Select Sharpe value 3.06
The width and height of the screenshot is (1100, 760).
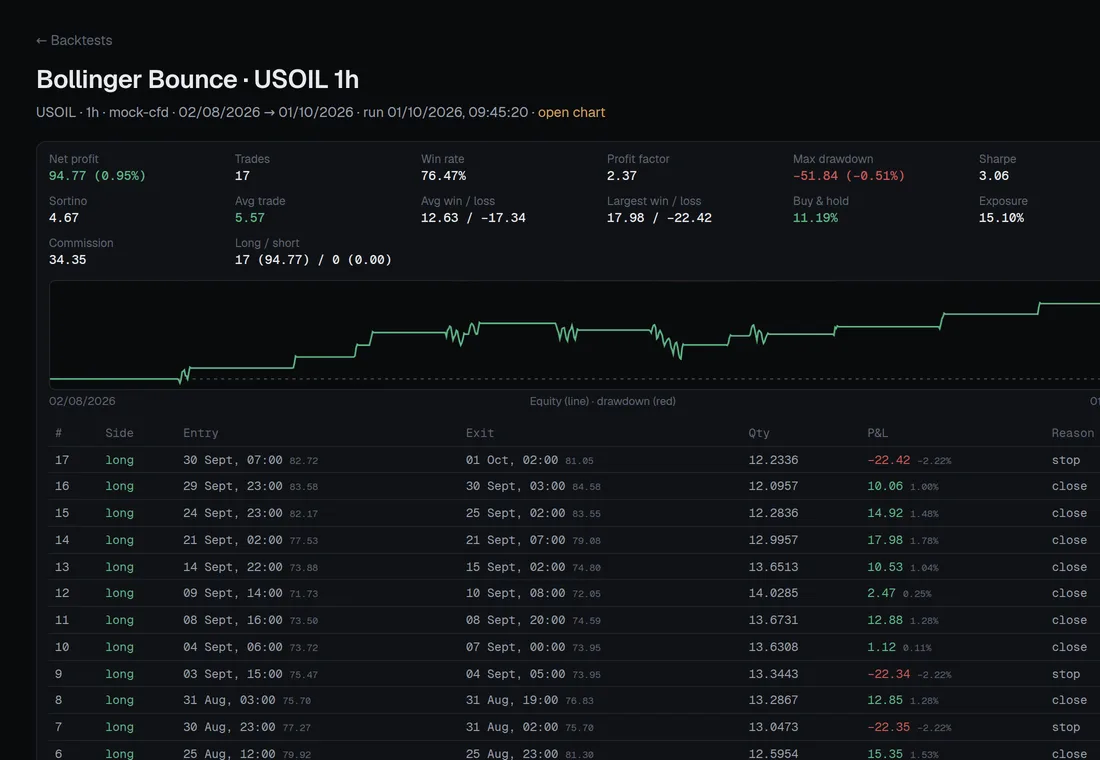click(x=994, y=175)
